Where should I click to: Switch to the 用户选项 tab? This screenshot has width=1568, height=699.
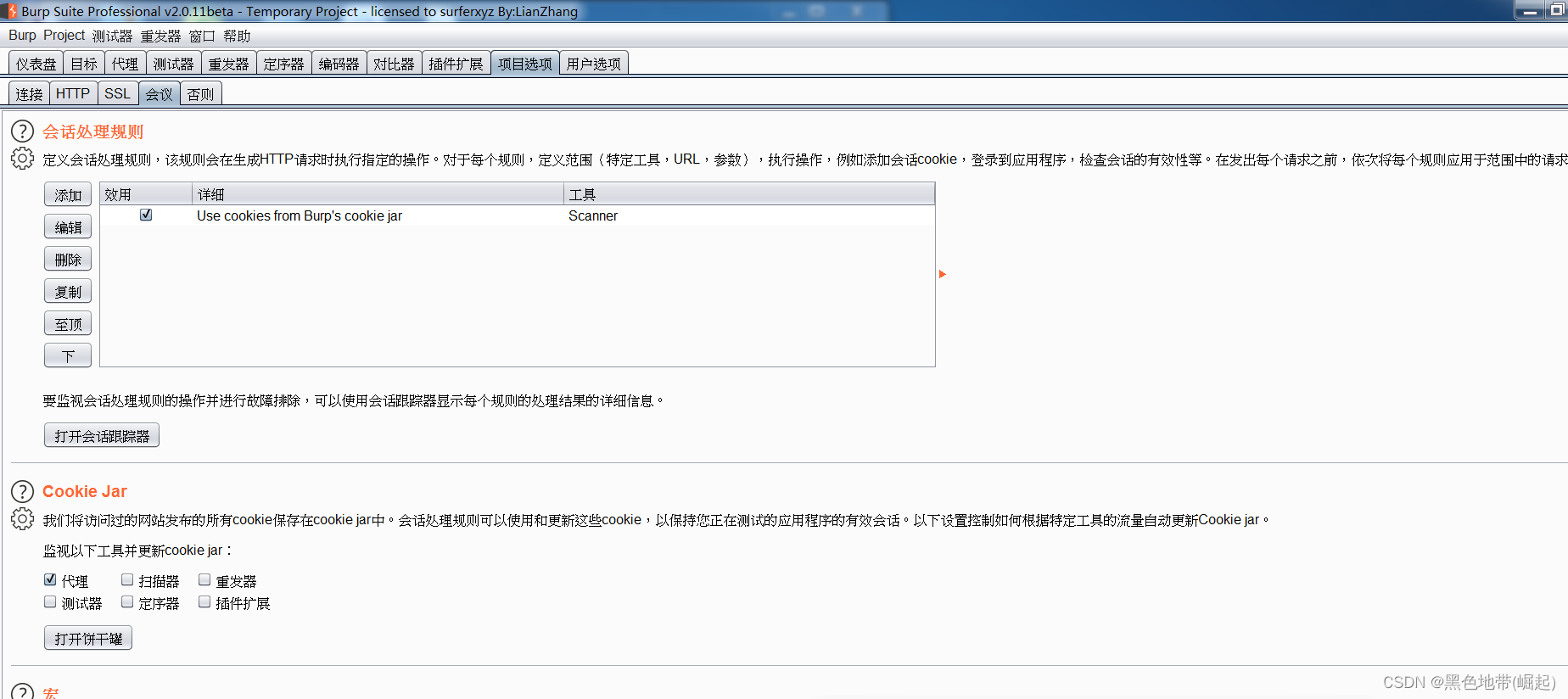click(593, 64)
